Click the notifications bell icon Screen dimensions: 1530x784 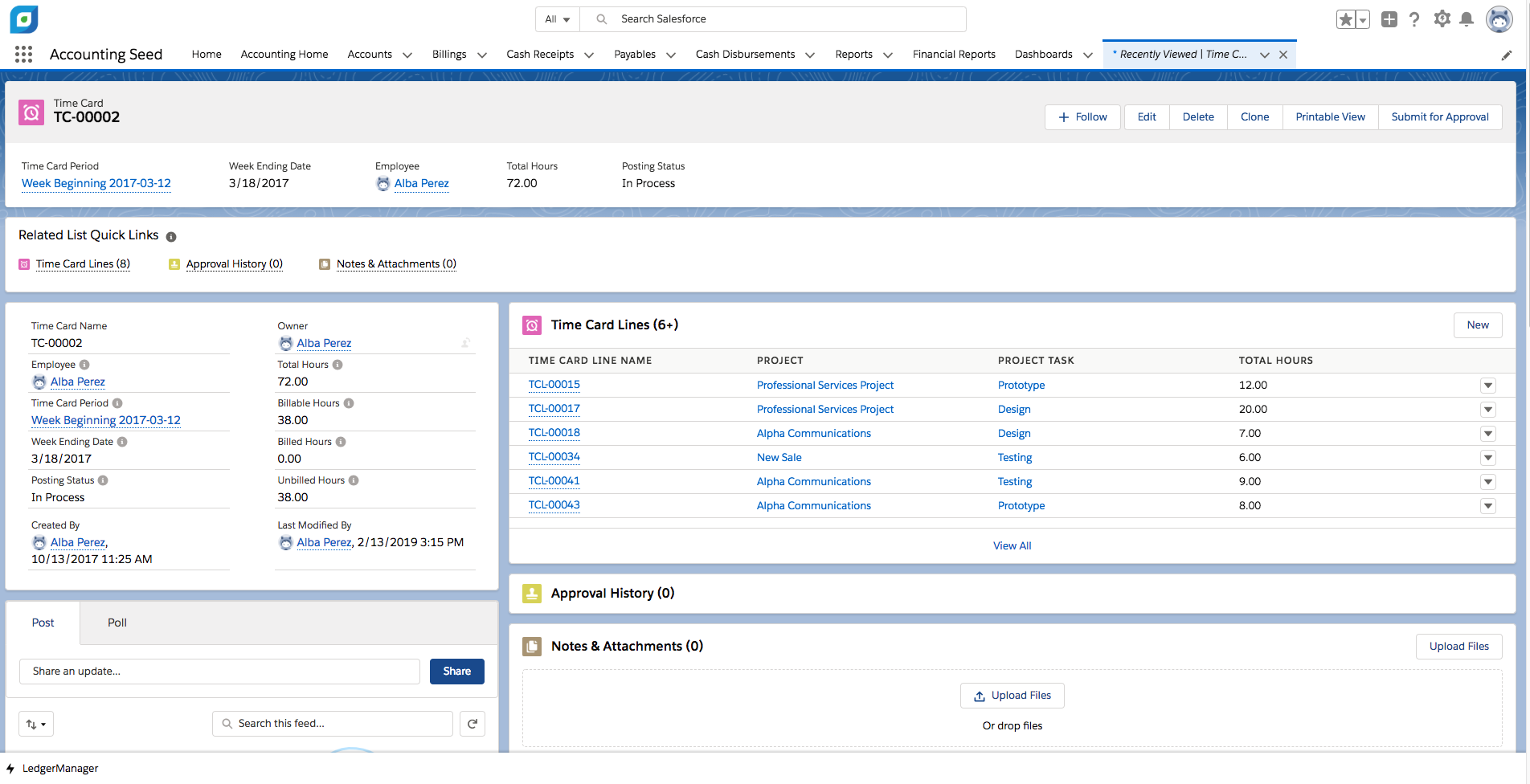[x=1467, y=18]
